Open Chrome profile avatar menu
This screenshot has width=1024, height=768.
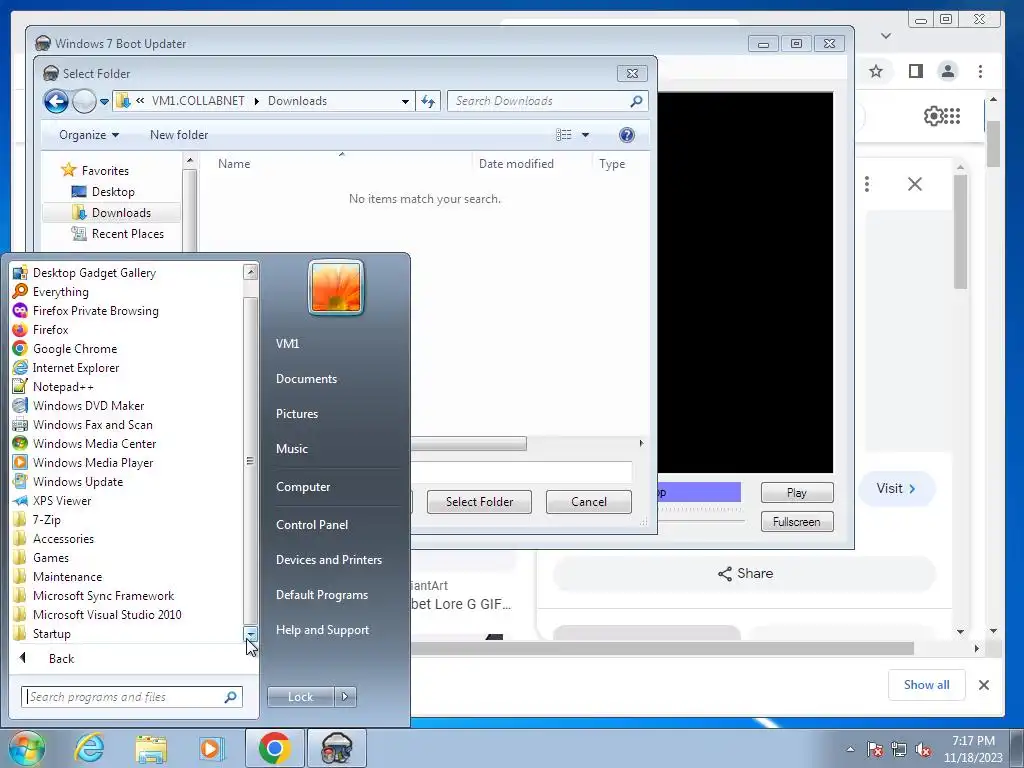pos(948,71)
